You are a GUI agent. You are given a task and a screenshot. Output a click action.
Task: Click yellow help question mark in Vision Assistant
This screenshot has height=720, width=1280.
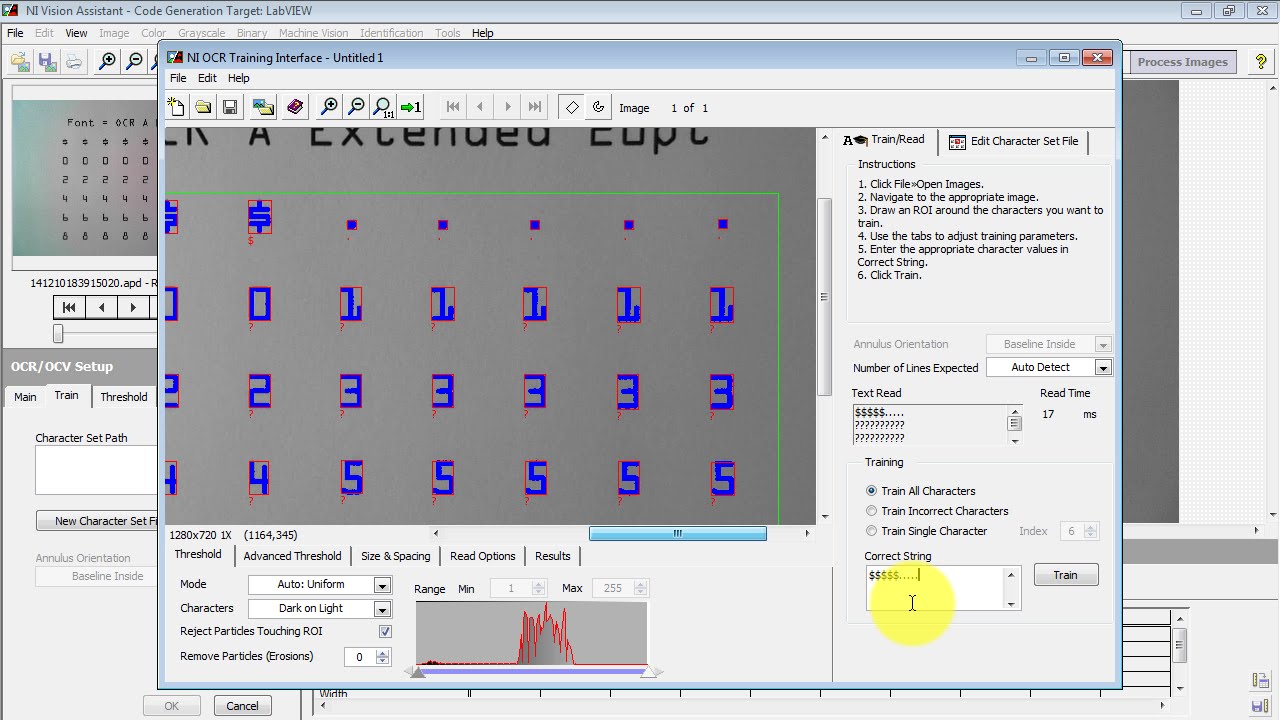(x=1262, y=62)
